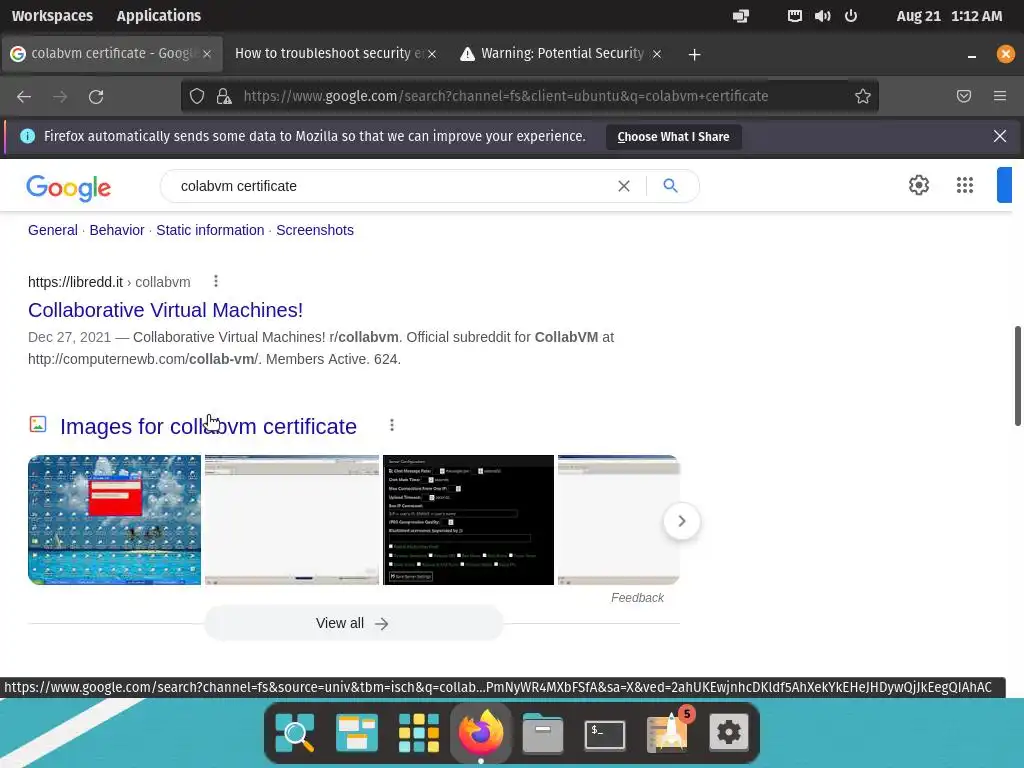The width and height of the screenshot is (1024, 768).
Task: Open options next to Images for collabvm certificate
Action: 392,425
